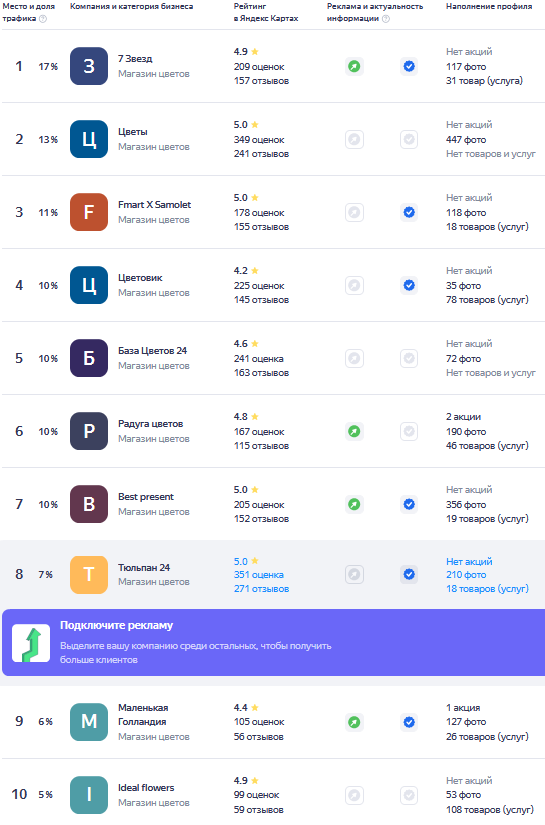The image size is (545, 825).
Task: Click the green arrow icon in advertising banner
Action: [x=31, y=643]
